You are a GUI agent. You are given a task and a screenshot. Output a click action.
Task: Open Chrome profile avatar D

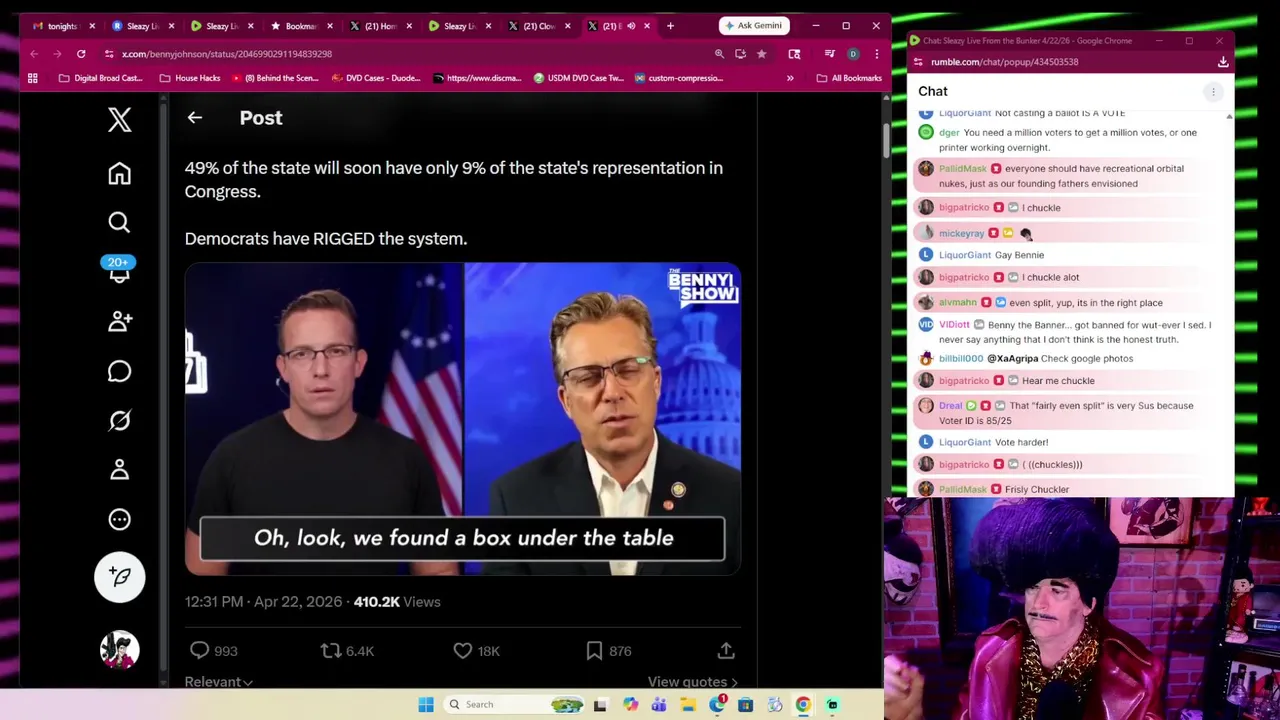[853, 54]
